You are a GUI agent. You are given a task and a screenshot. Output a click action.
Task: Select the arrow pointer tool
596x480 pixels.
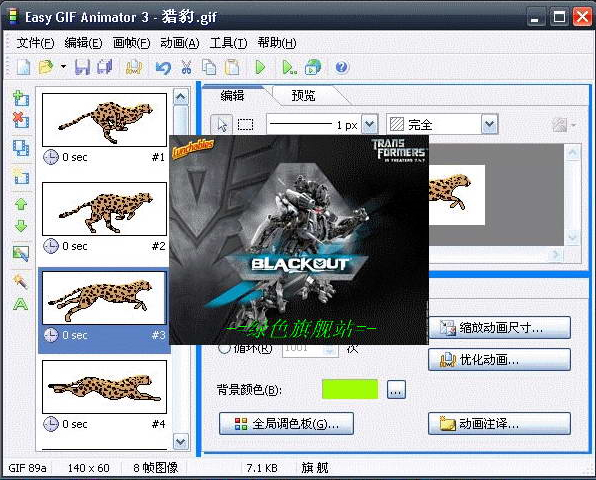tap(222, 125)
